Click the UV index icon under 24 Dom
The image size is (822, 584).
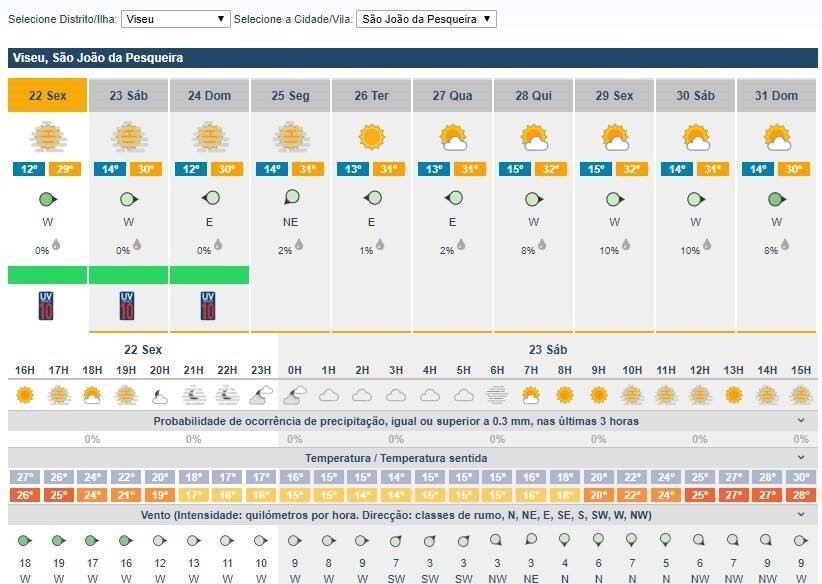pyautogui.click(x=208, y=305)
